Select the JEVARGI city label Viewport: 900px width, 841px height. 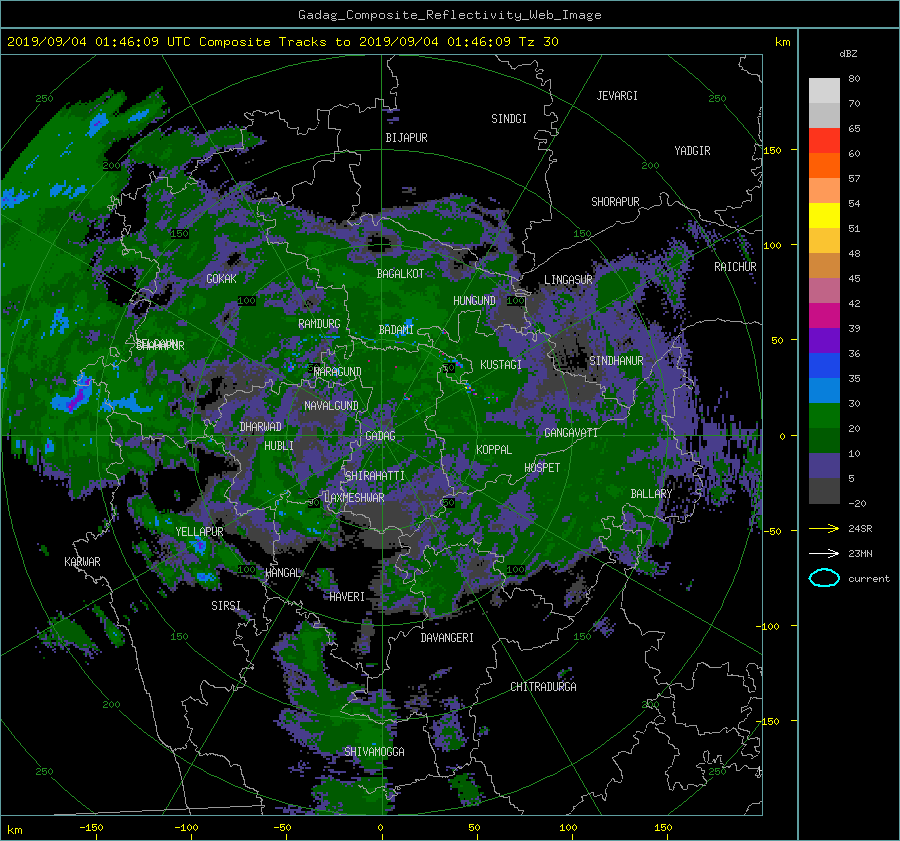(617, 96)
